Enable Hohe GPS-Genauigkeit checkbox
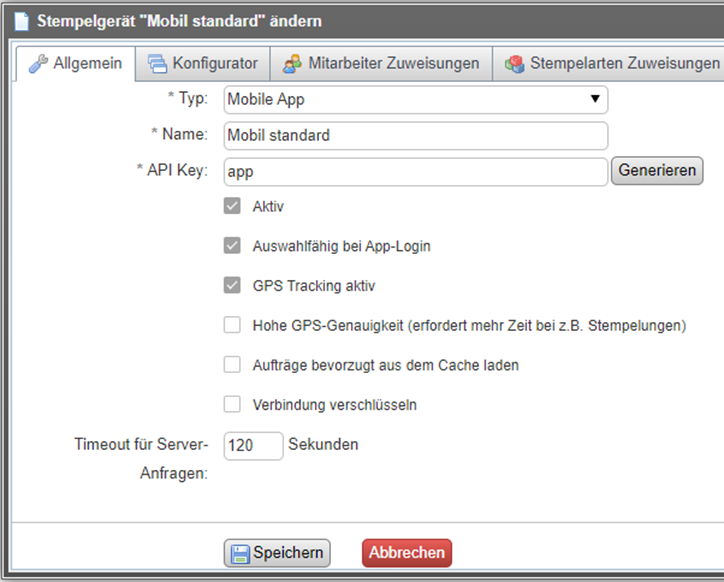Image resolution: width=724 pixels, height=582 pixels. (x=232, y=325)
